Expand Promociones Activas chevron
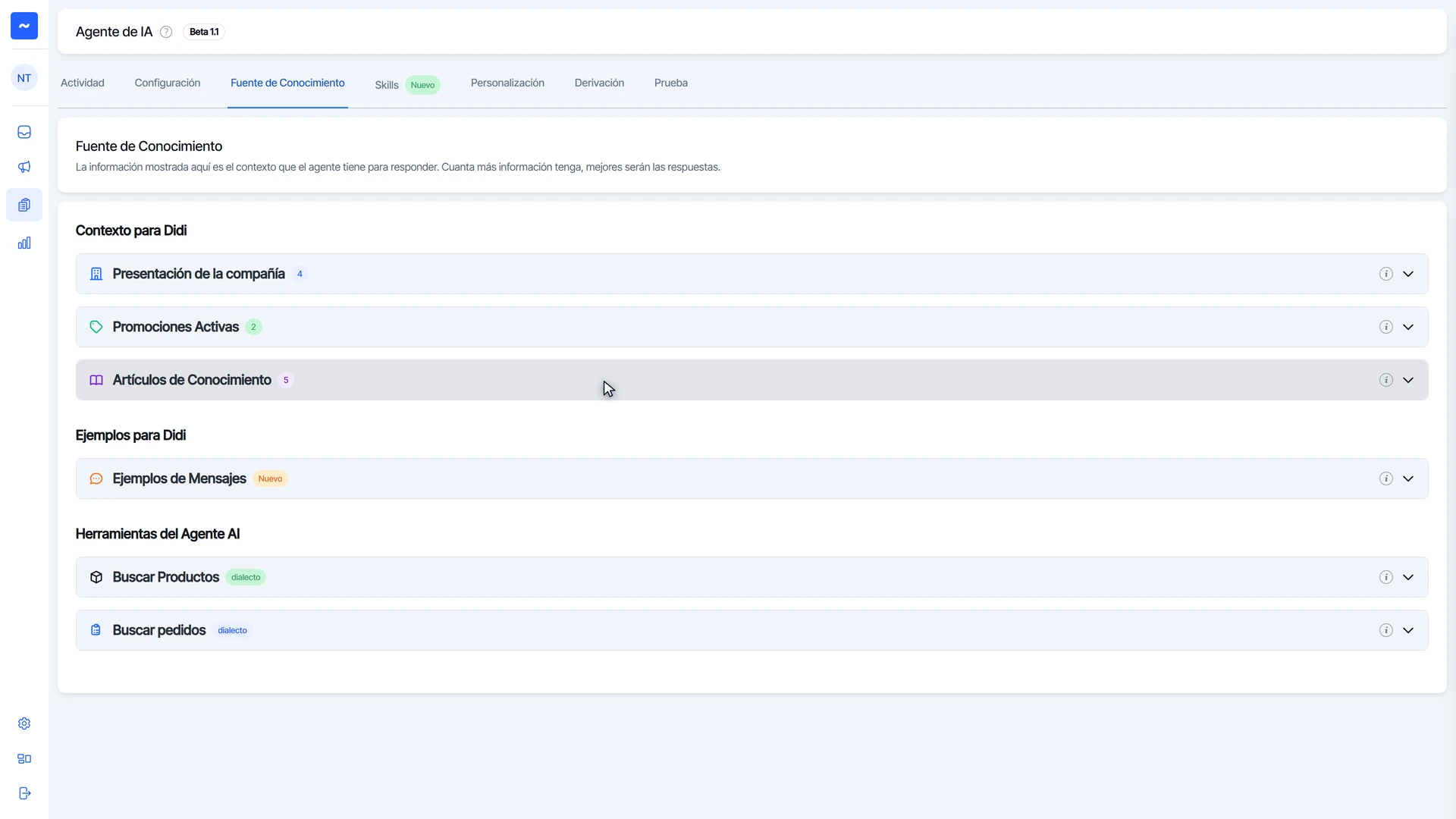Viewport: 1456px width, 819px height. point(1408,327)
